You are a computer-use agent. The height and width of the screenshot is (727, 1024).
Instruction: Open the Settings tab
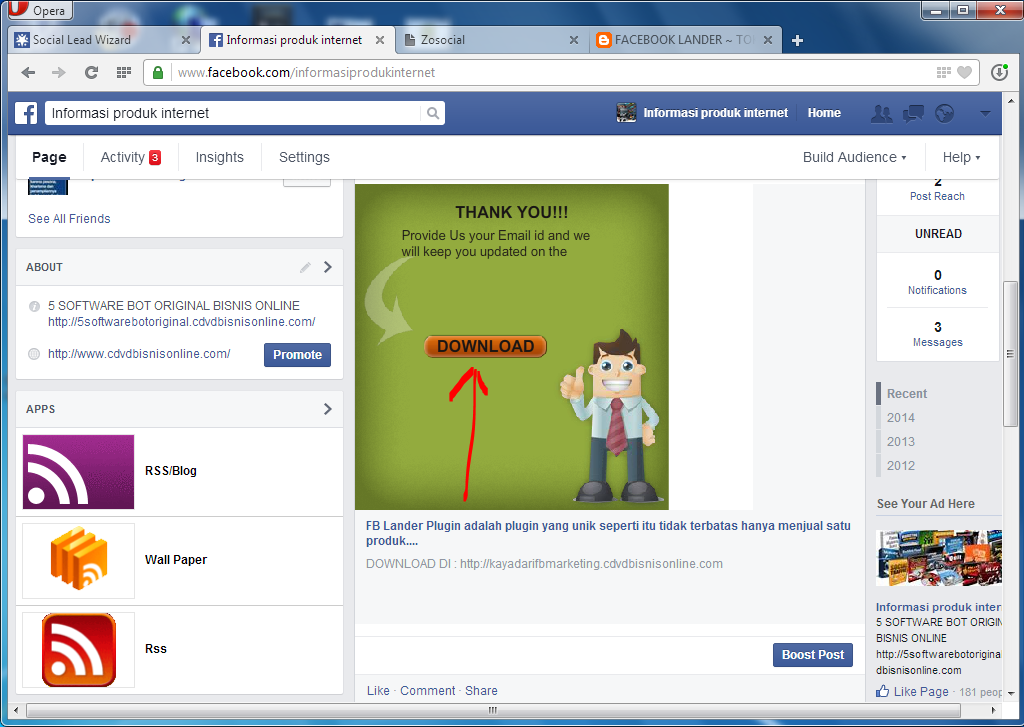pyautogui.click(x=304, y=157)
